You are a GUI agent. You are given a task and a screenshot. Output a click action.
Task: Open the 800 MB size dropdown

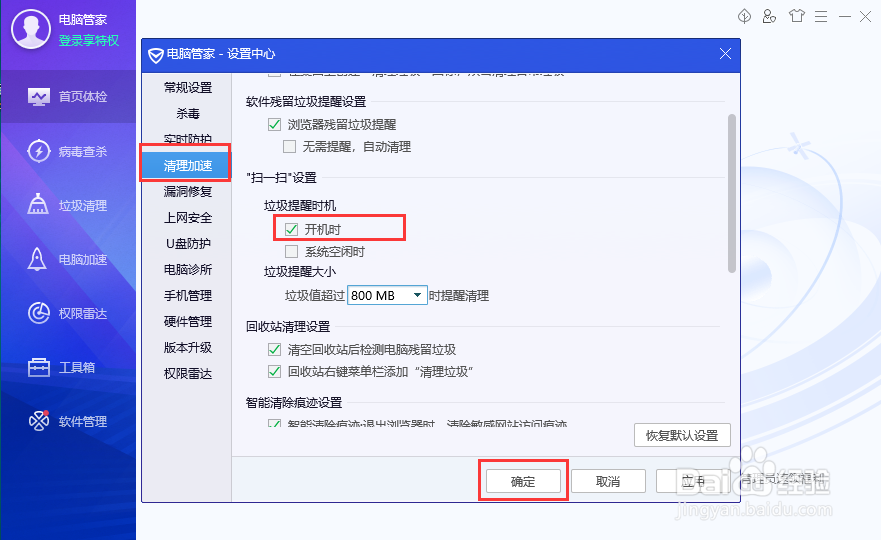click(388, 295)
